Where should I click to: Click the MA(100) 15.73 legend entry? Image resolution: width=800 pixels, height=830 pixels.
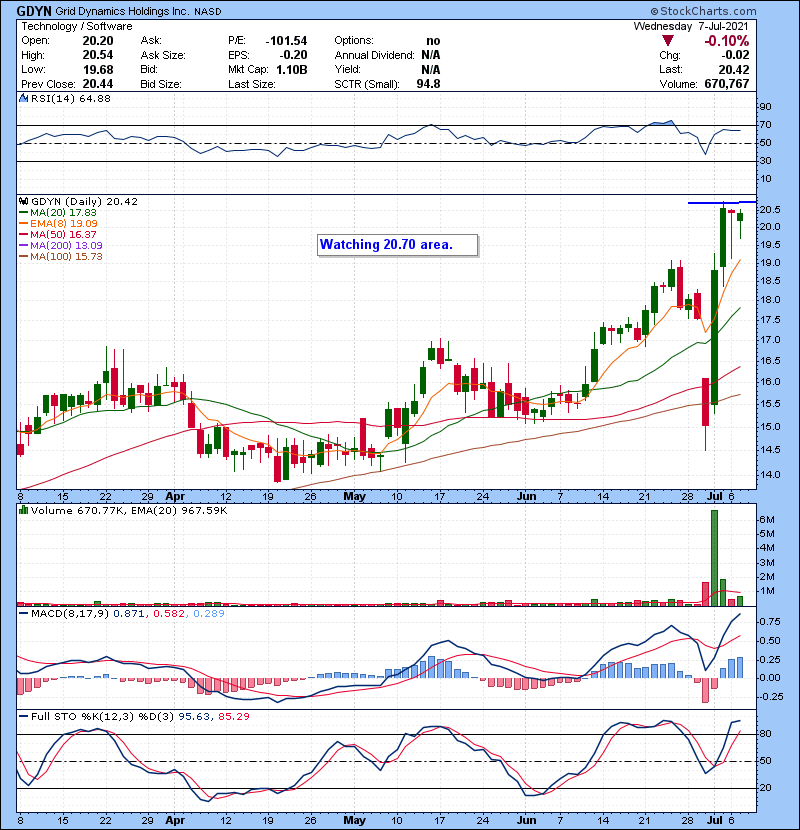60,257
